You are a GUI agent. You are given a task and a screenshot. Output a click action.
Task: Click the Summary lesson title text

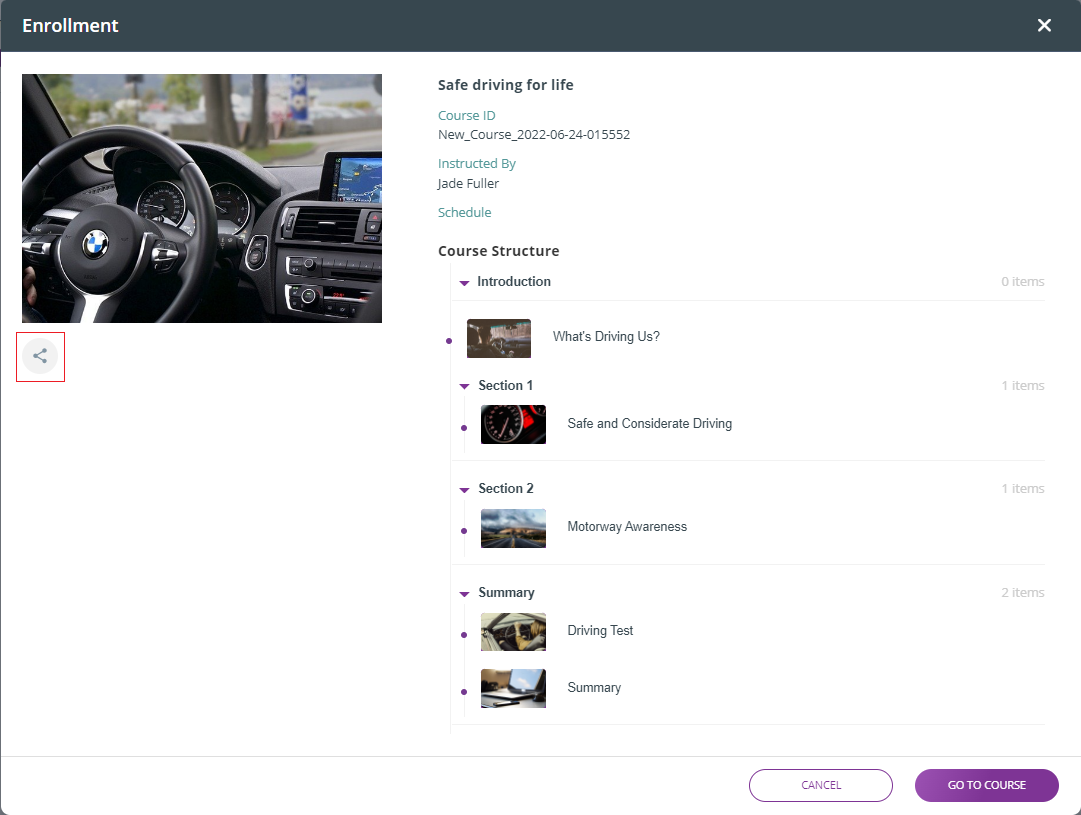click(x=594, y=687)
